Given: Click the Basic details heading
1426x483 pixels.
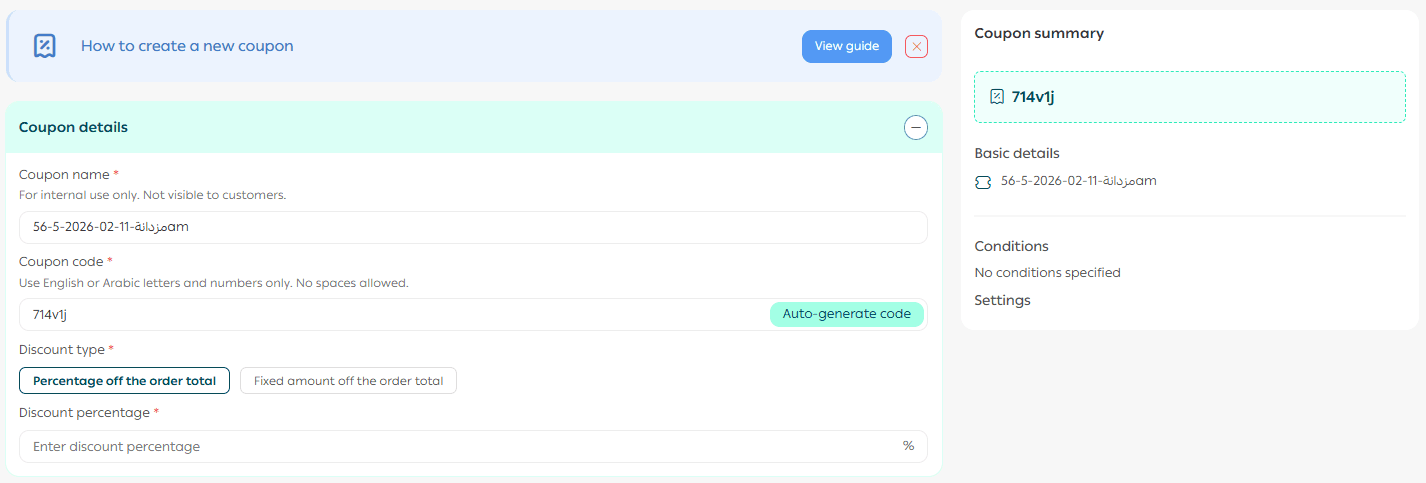Looking at the screenshot, I should click(x=1016, y=153).
